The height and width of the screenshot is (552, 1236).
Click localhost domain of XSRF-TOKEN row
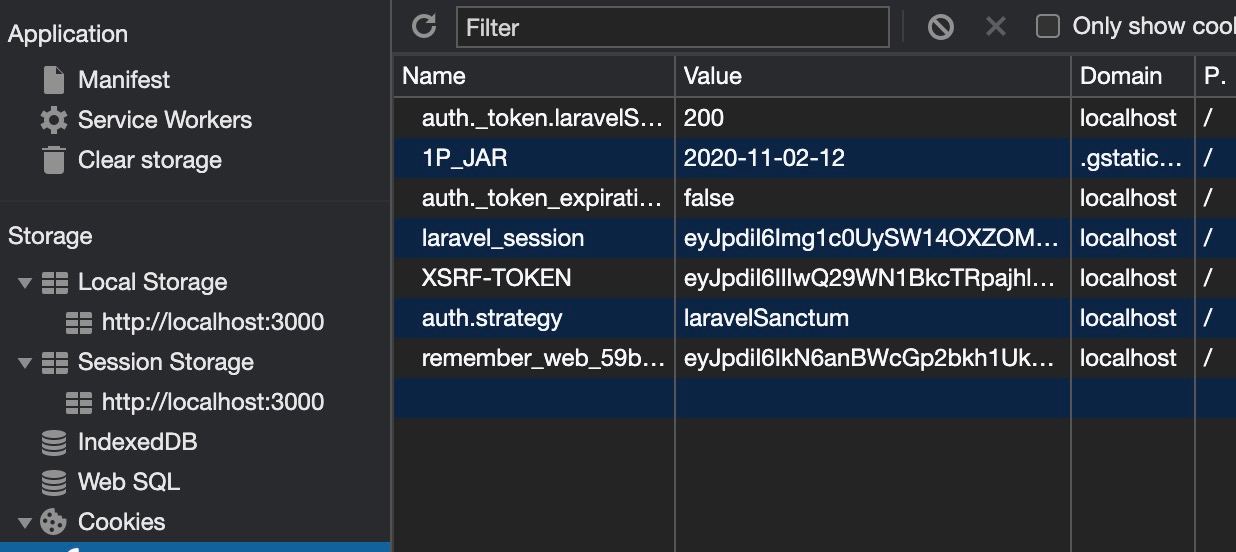click(1132, 278)
